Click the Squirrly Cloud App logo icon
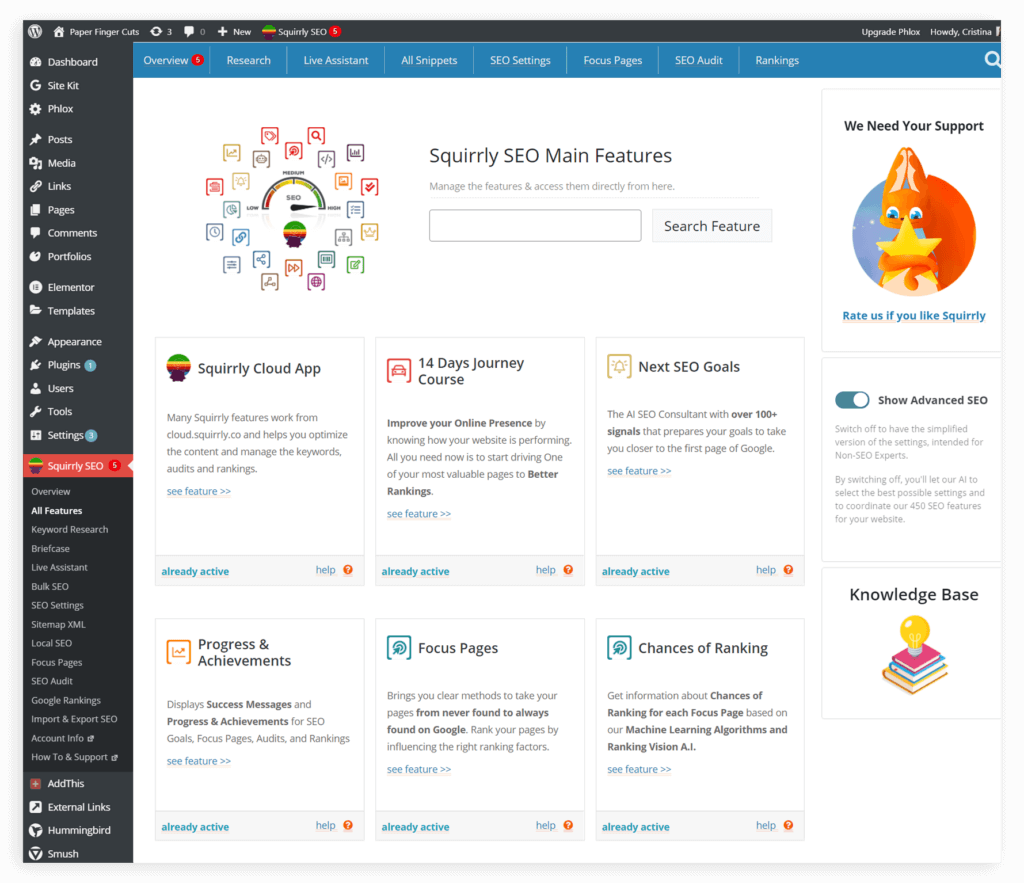This screenshot has width=1024, height=883. click(179, 368)
